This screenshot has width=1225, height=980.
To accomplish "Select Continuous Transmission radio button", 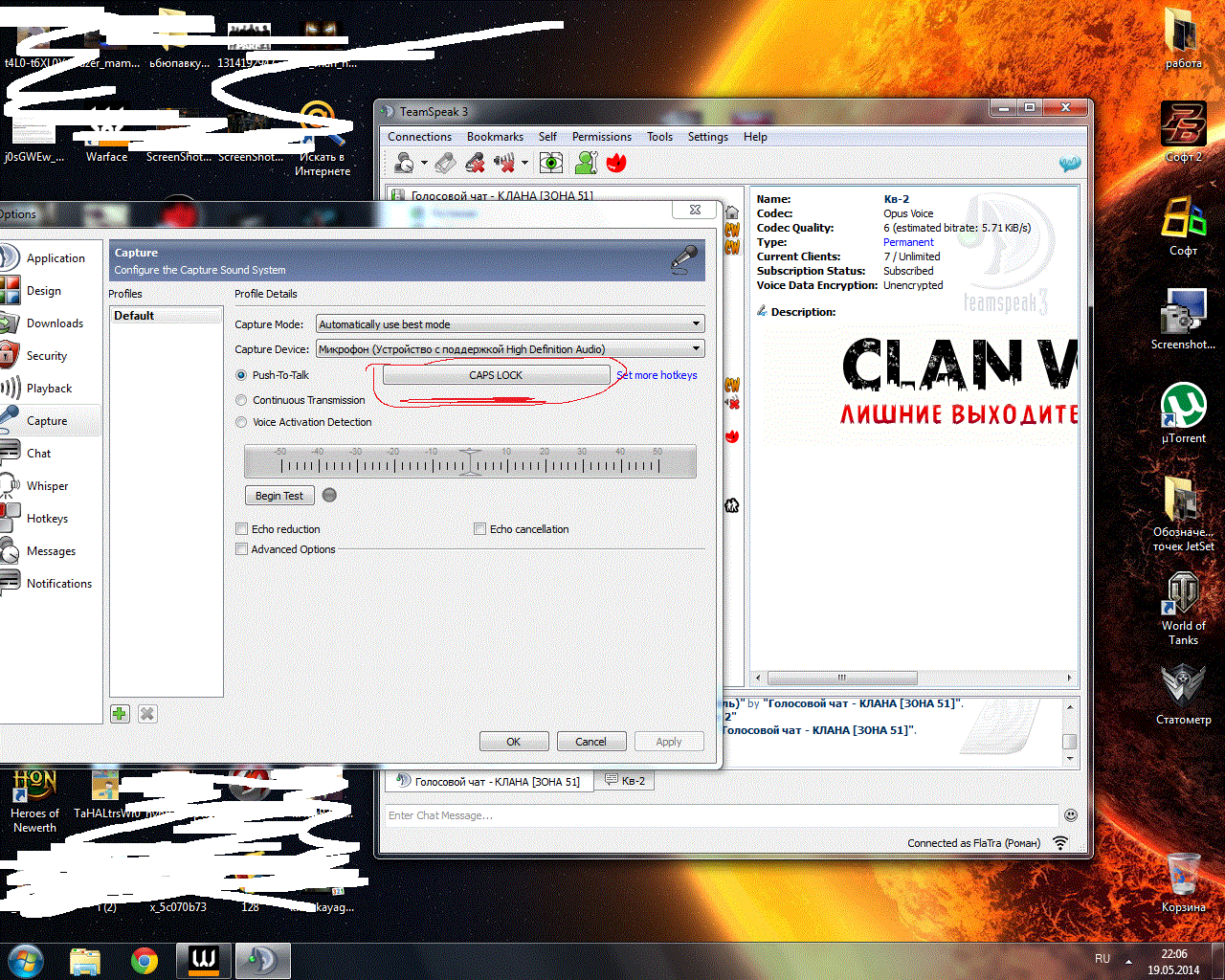I will 241,400.
